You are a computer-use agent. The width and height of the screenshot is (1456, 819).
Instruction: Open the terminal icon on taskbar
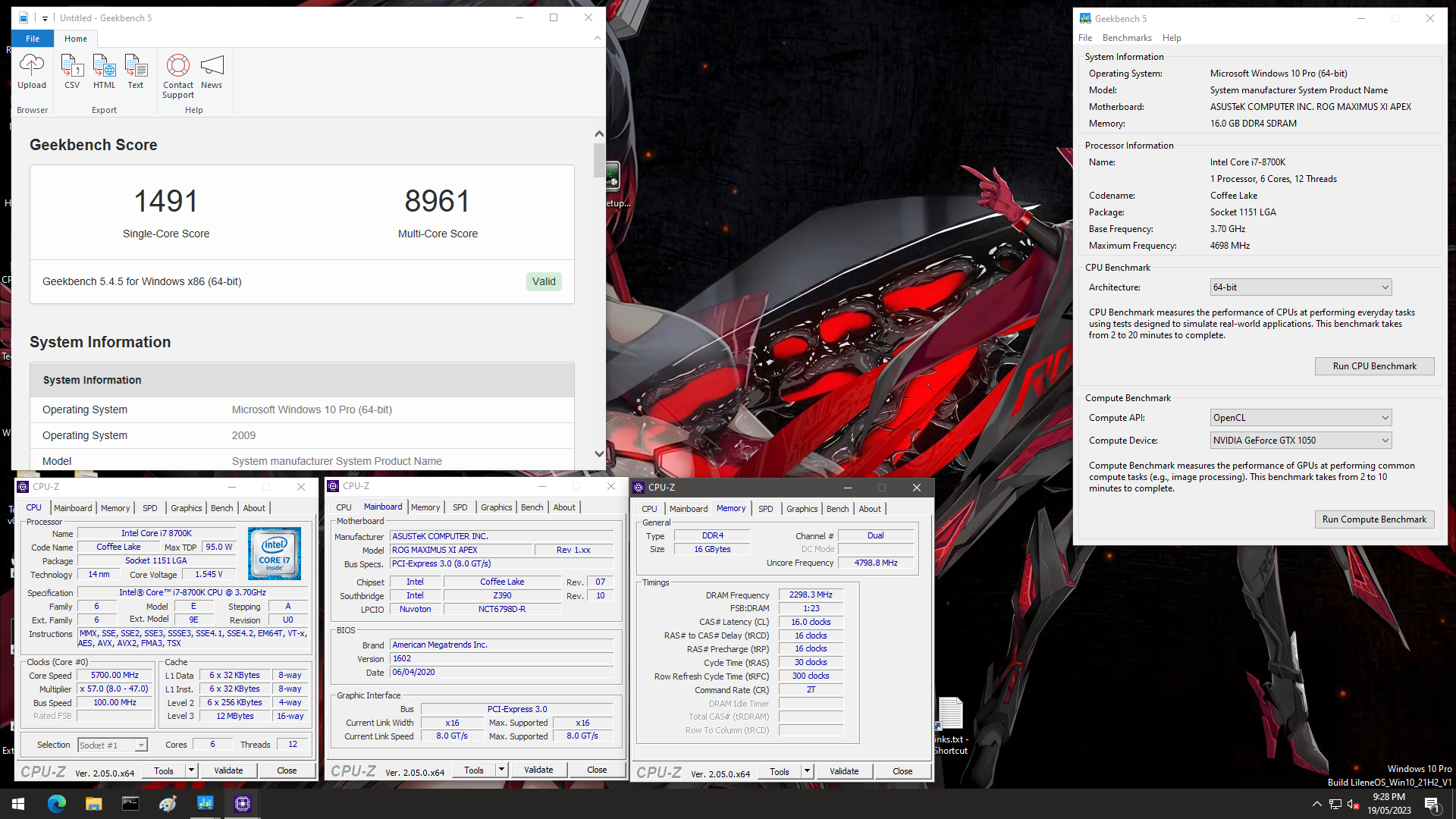pos(130,804)
